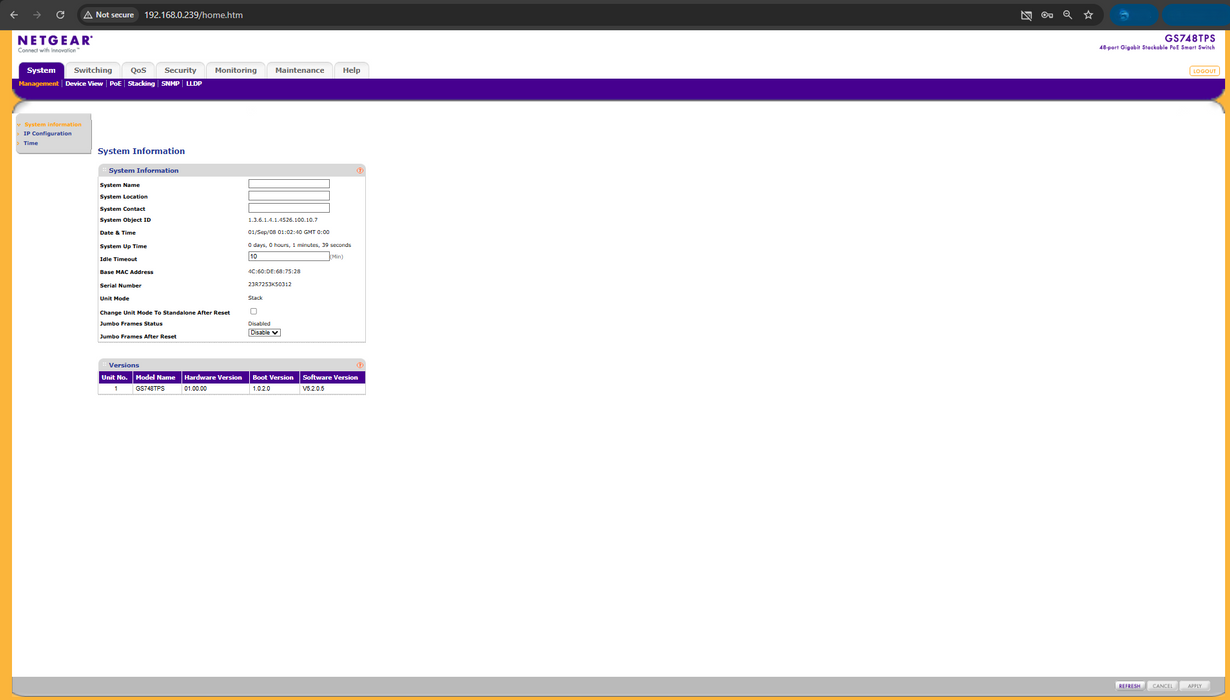Switch to the Switching tab
The width and height of the screenshot is (1230, 700).
(x=93, y=70)
